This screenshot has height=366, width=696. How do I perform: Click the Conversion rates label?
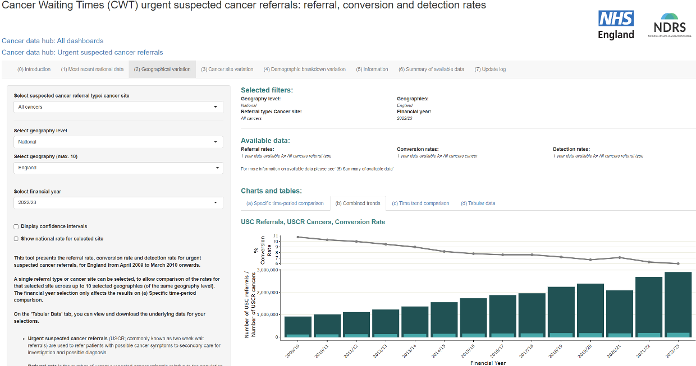coord(418,150)
